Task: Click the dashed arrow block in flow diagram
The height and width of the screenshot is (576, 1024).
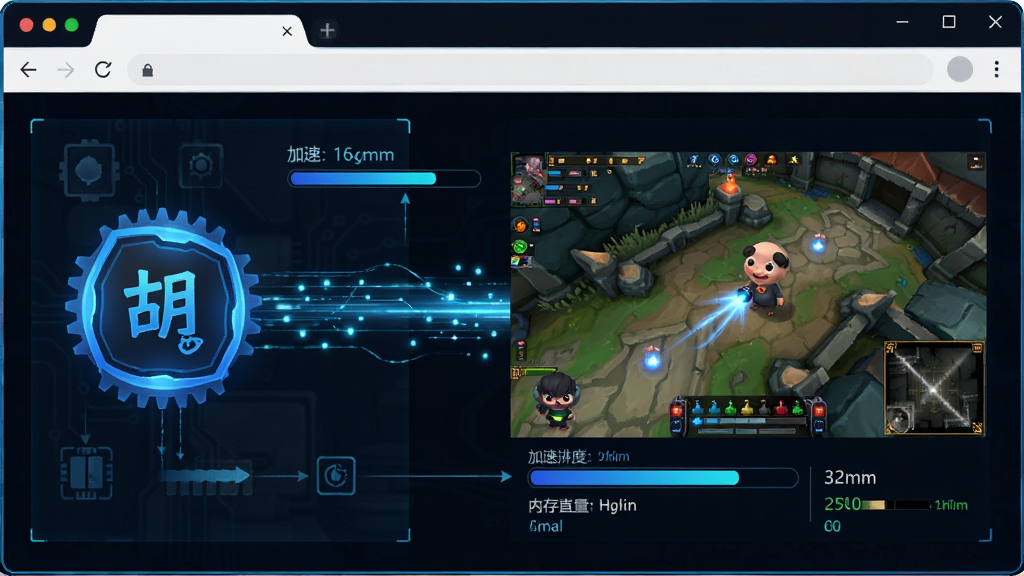Action: pos(206,477)
